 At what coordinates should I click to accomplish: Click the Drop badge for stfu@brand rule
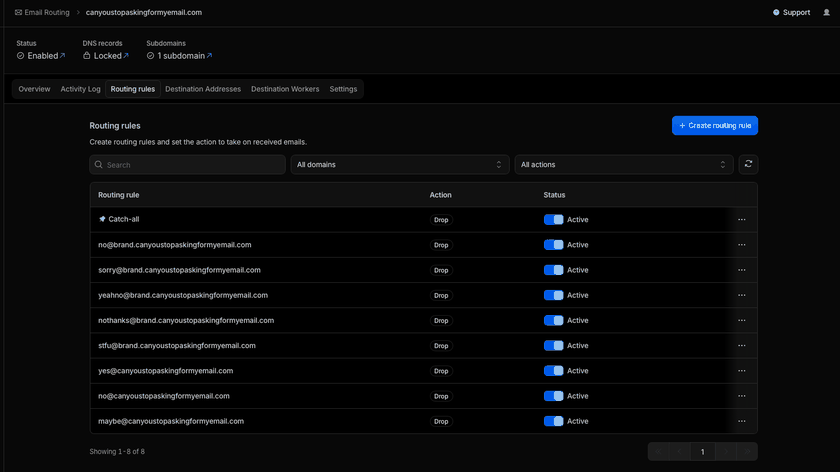click(x=441, y=346)
